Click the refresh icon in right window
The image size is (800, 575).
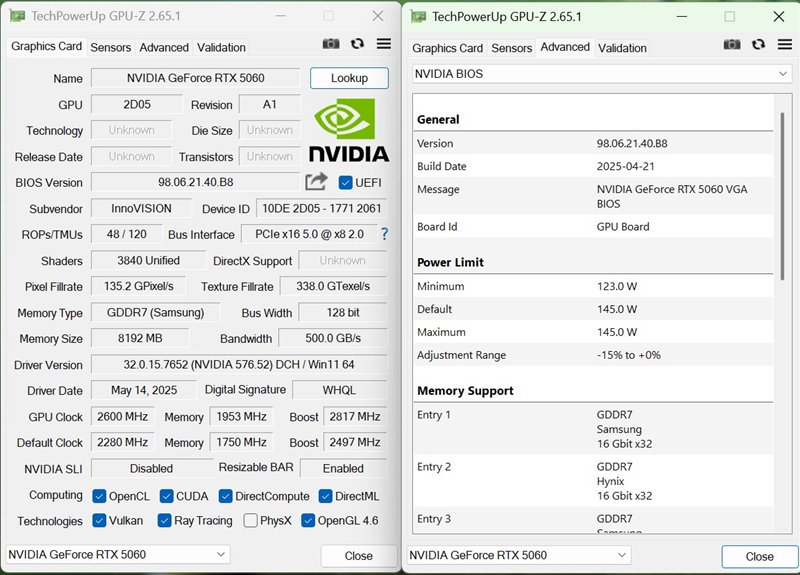pyautogui.click(x=759, y=45)
